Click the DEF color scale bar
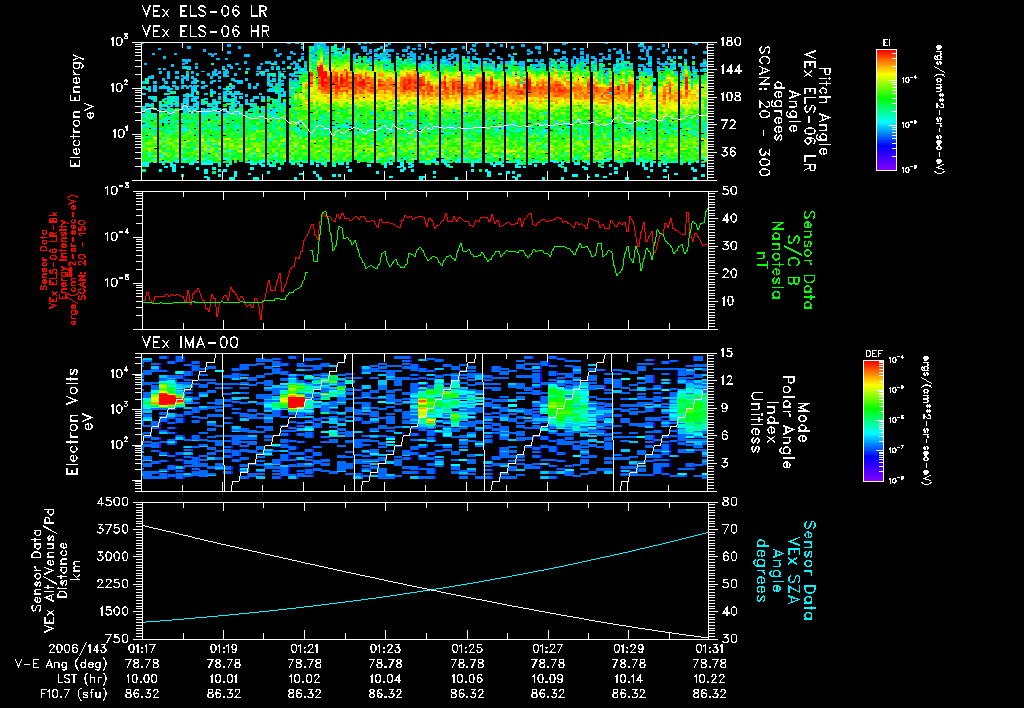Image resolution: width=1024 pixels, height=708 pixels. [873, 421]
